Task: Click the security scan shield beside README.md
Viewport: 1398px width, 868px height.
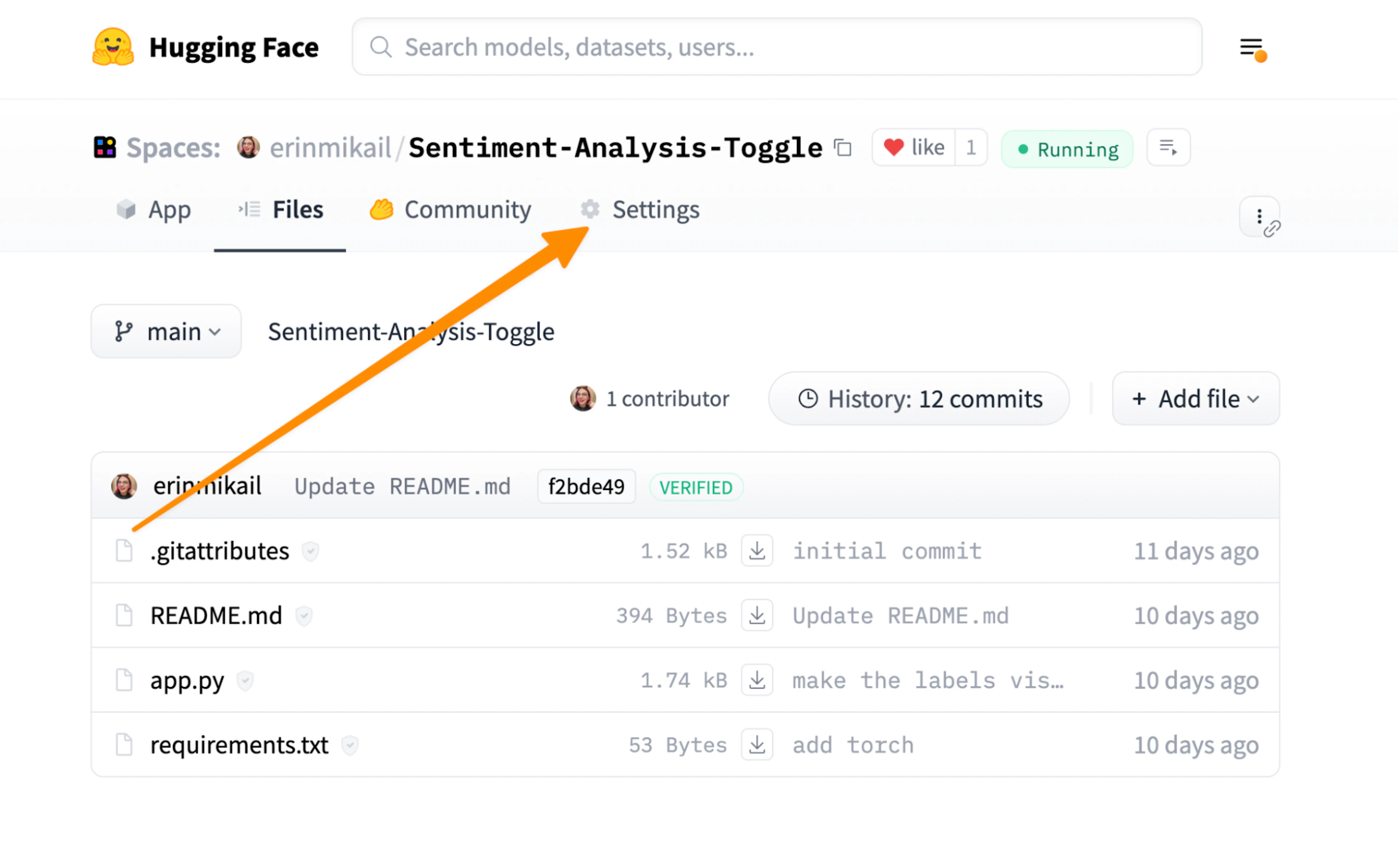Action: click(x=304, y=615)
